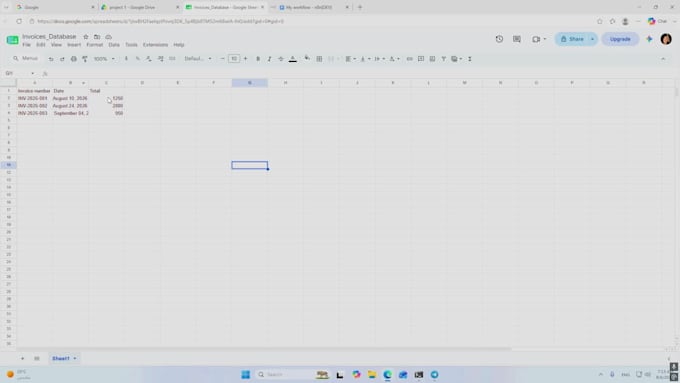680x383 pixels.
Task: Click font size input field
Action: click(x=234, y=59)
